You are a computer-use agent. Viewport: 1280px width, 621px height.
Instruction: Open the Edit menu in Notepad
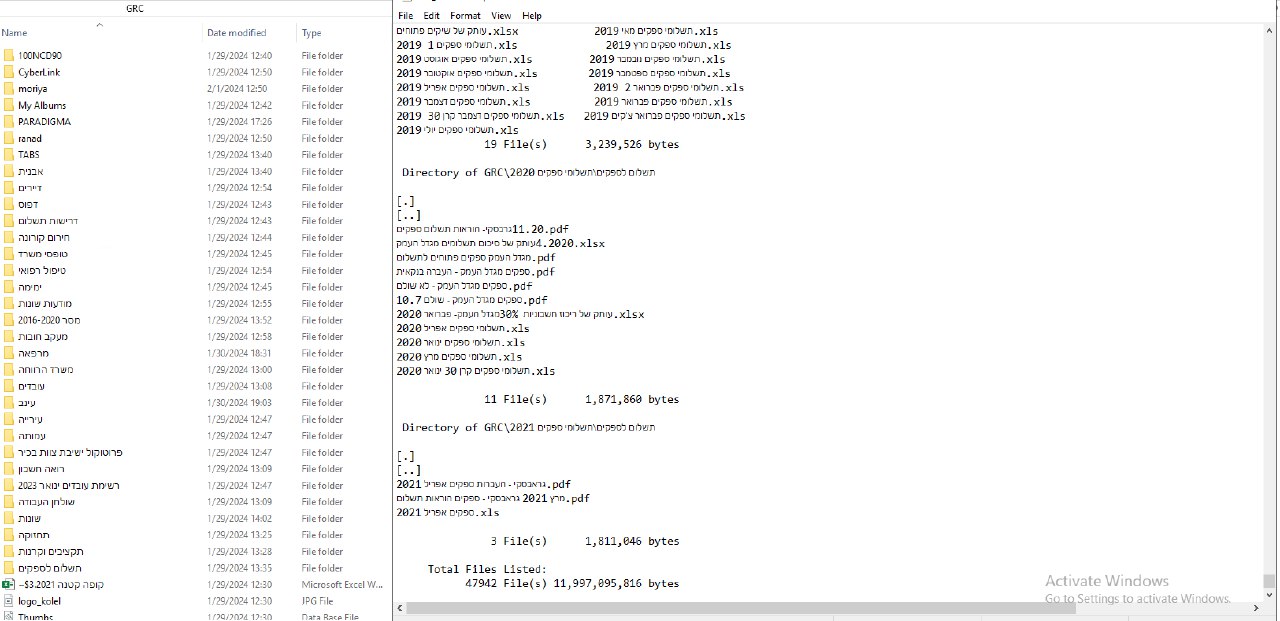(431, 16)
